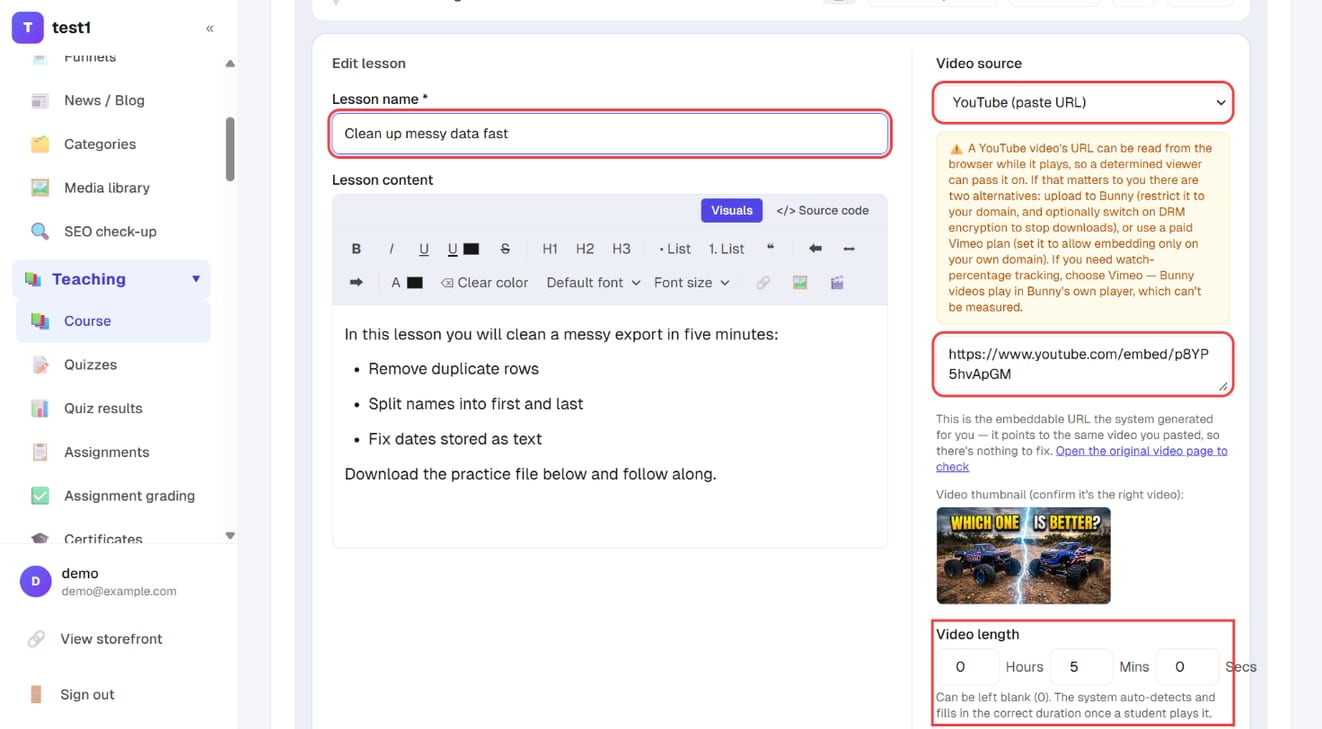Click the Lesson name input field

(609, 133)
